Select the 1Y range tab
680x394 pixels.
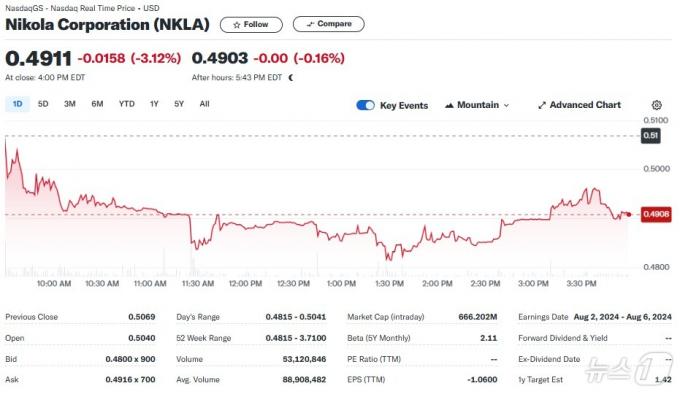154,104
